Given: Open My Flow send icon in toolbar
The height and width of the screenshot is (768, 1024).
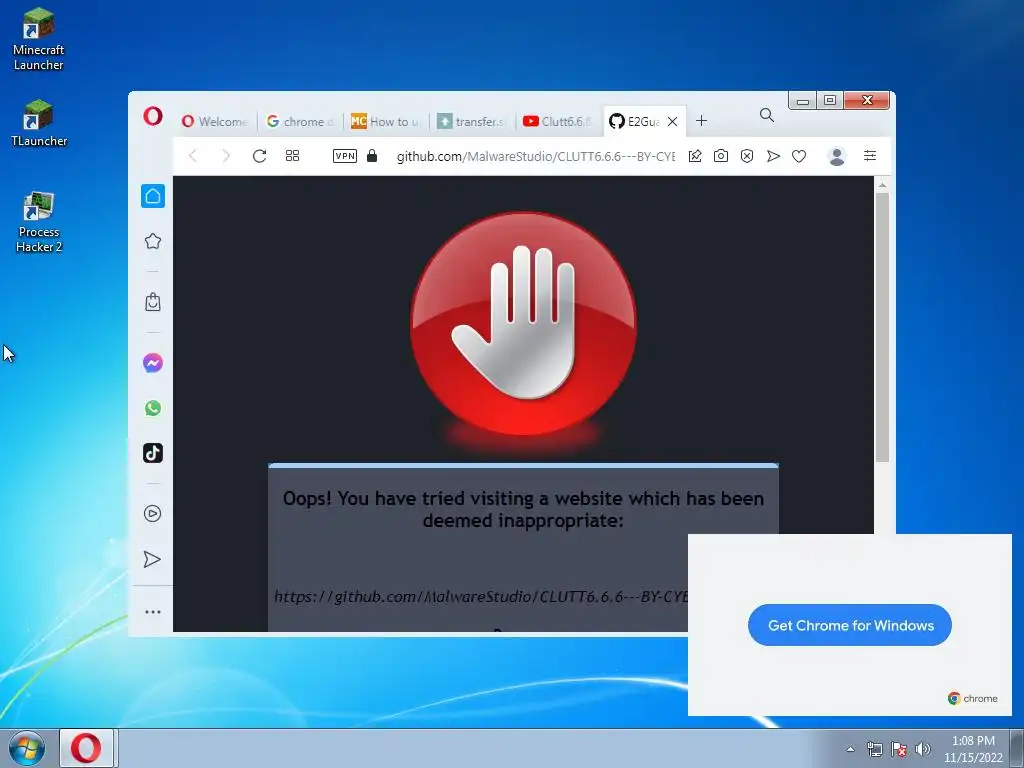Looking at the screenshot, I should [x=773, y=156].
